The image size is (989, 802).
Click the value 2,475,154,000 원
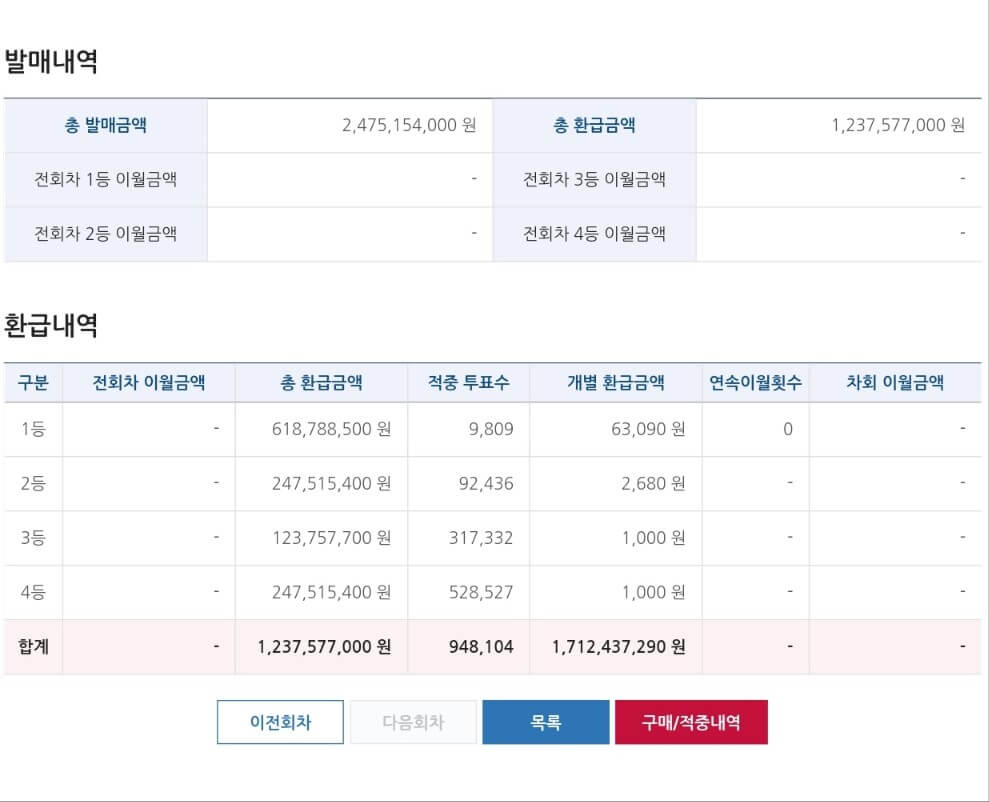[409, 125]
